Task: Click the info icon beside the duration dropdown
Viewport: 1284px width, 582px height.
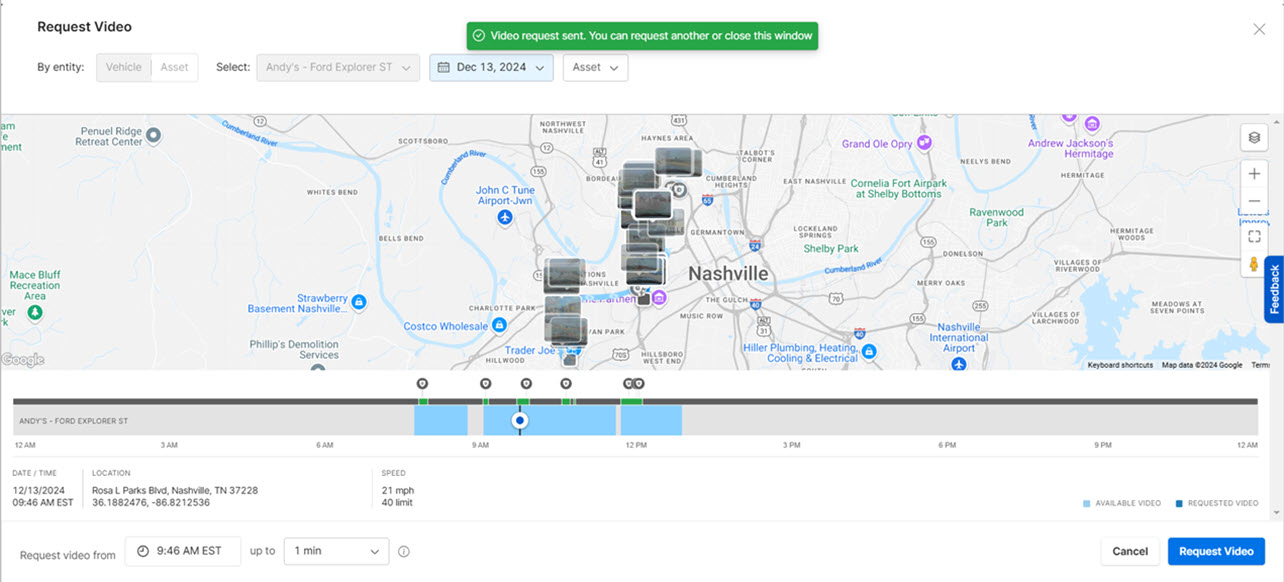Action: click(404, 551)
